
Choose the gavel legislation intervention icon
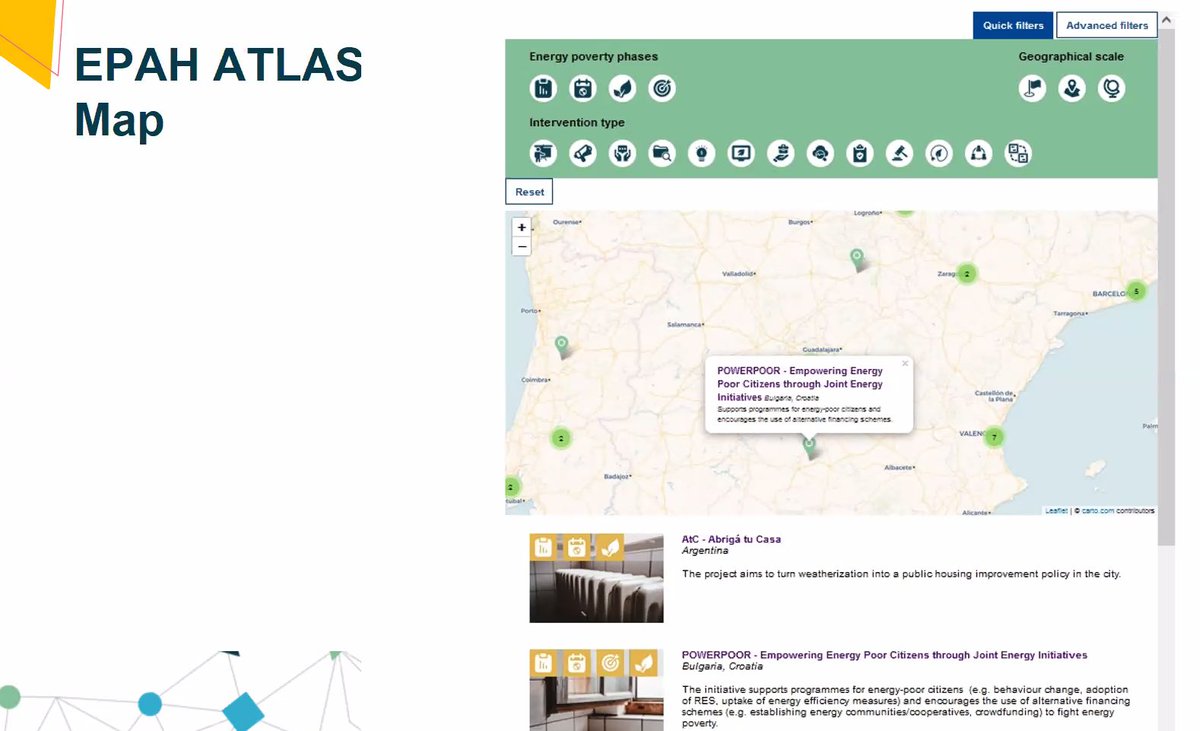(x=899, y=153)
